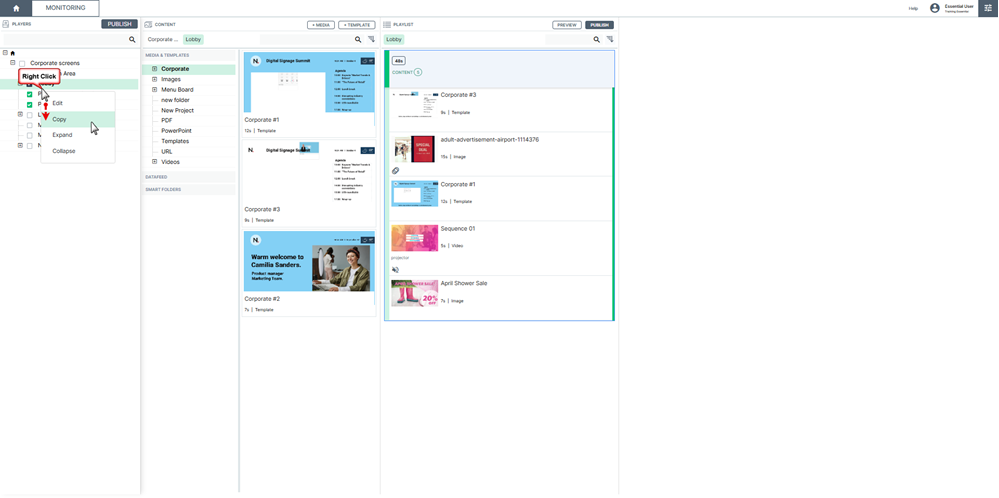The image size is (999, 498).
Task: Click the magnifier in Players search
Action: point(133,39)
